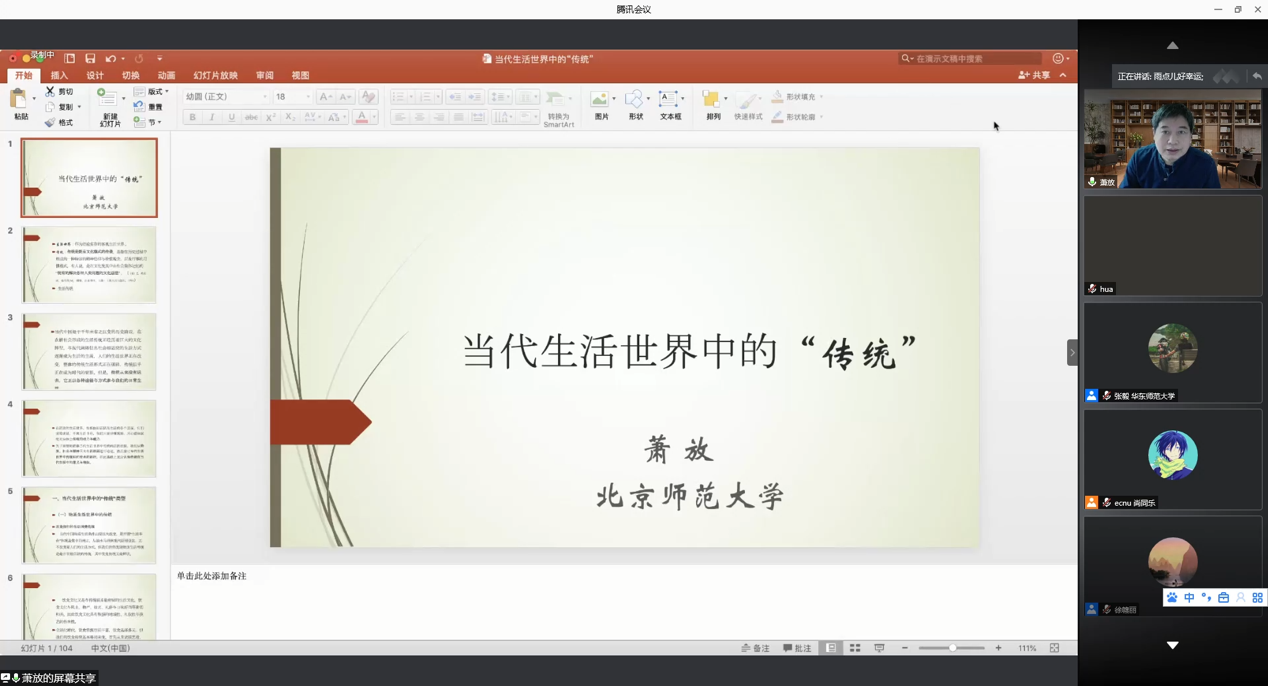Click the Save icon in title bar

90,59
